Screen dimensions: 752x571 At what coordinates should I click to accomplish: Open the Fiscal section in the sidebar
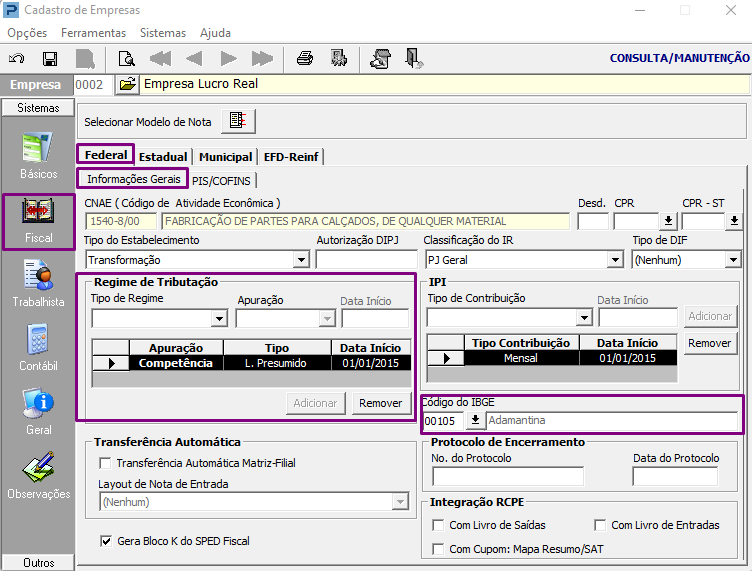(x=38, y=221)
